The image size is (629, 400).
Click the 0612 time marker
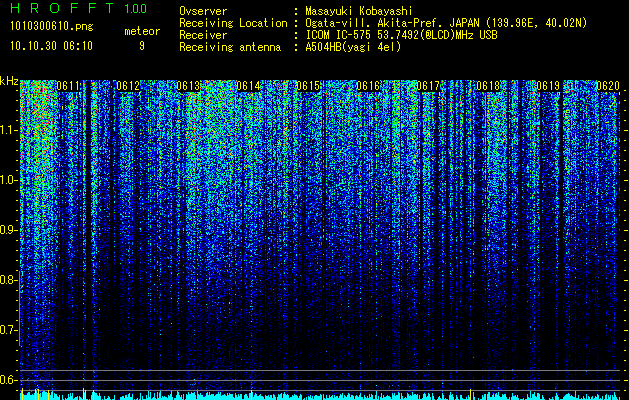coord(128,86)
